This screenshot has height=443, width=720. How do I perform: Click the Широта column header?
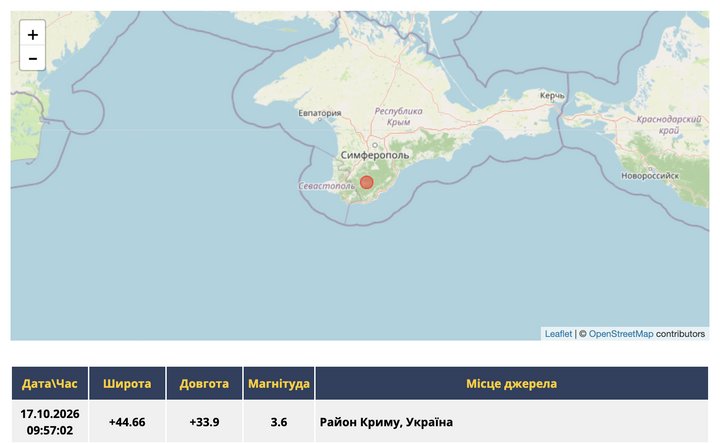pyautogui.click(x=127, y=383)
